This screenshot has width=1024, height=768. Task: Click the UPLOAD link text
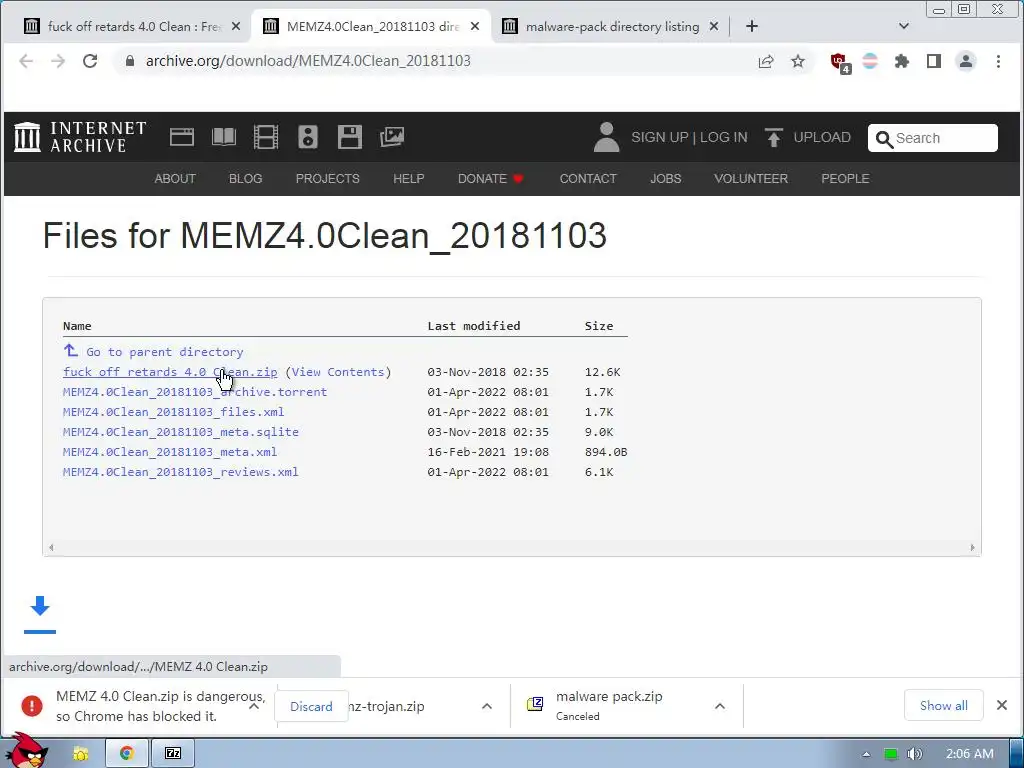(822, 137)
